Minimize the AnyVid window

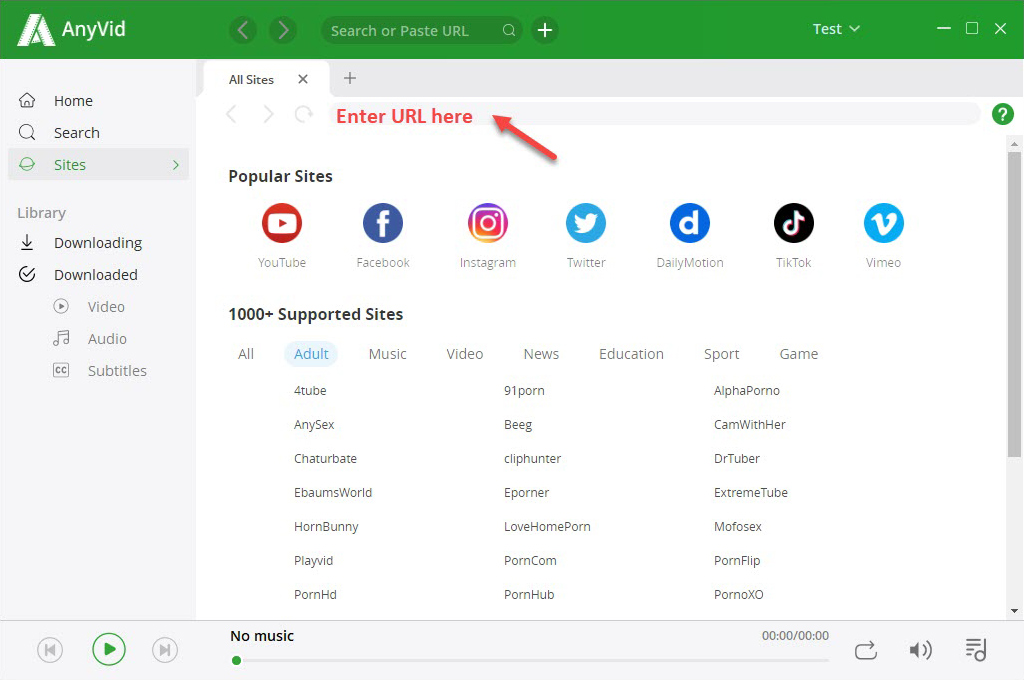point(944,29)
